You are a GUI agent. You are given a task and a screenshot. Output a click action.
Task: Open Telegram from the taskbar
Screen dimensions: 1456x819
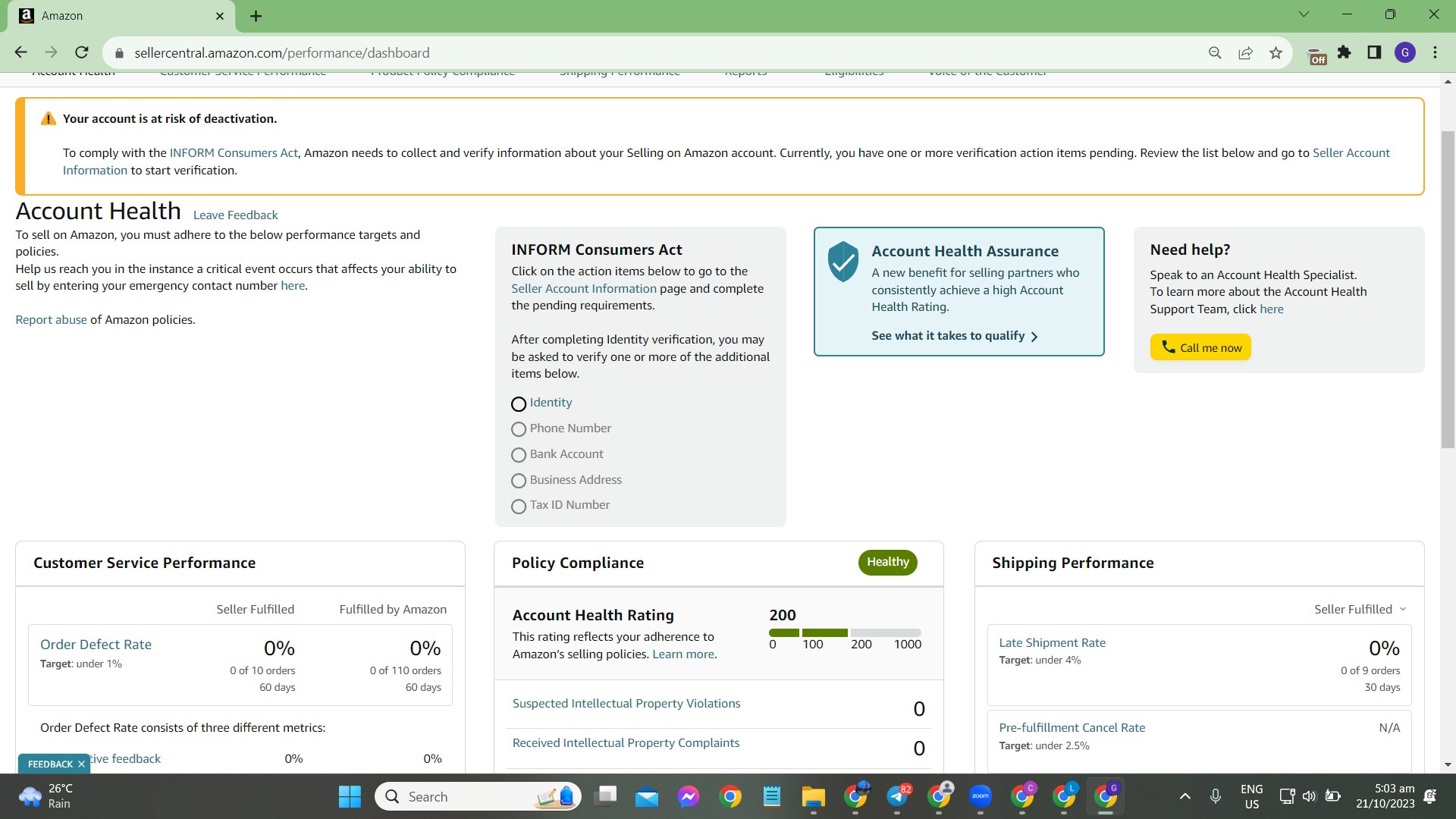click(898, 796)
